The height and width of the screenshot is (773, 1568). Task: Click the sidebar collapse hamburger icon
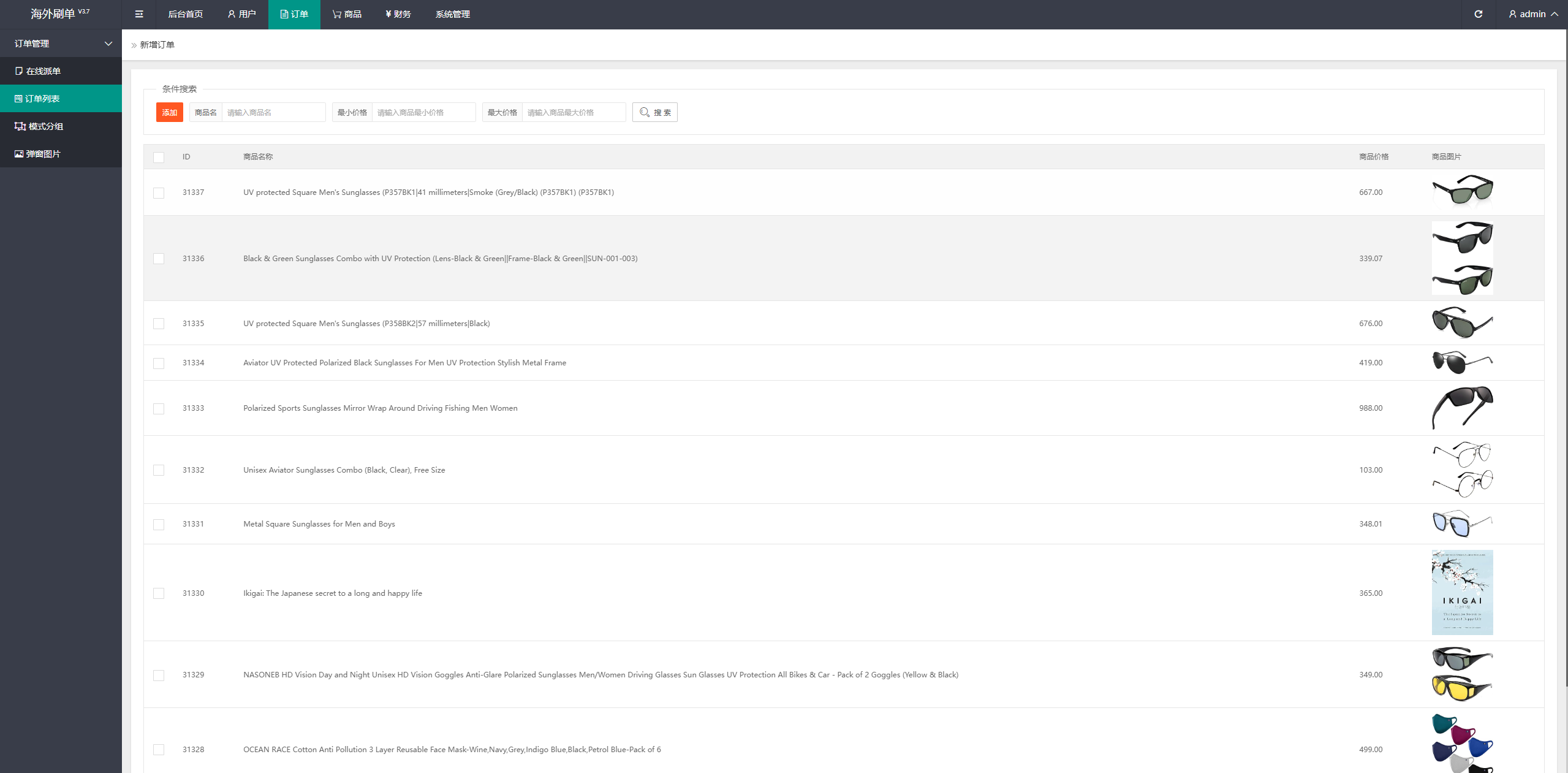(139, 14)
